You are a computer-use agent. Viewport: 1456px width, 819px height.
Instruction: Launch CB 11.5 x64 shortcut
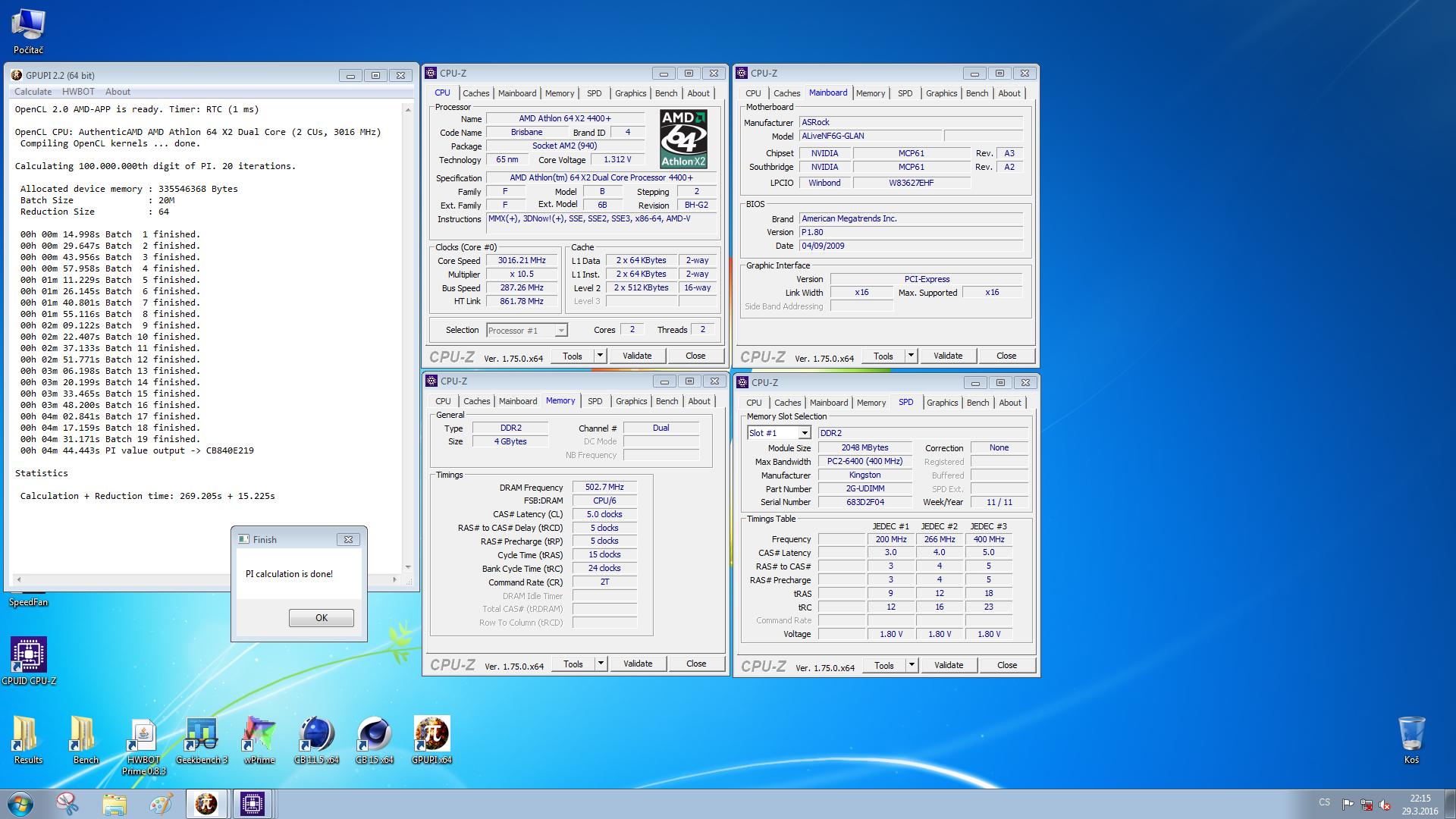point(316,740)
